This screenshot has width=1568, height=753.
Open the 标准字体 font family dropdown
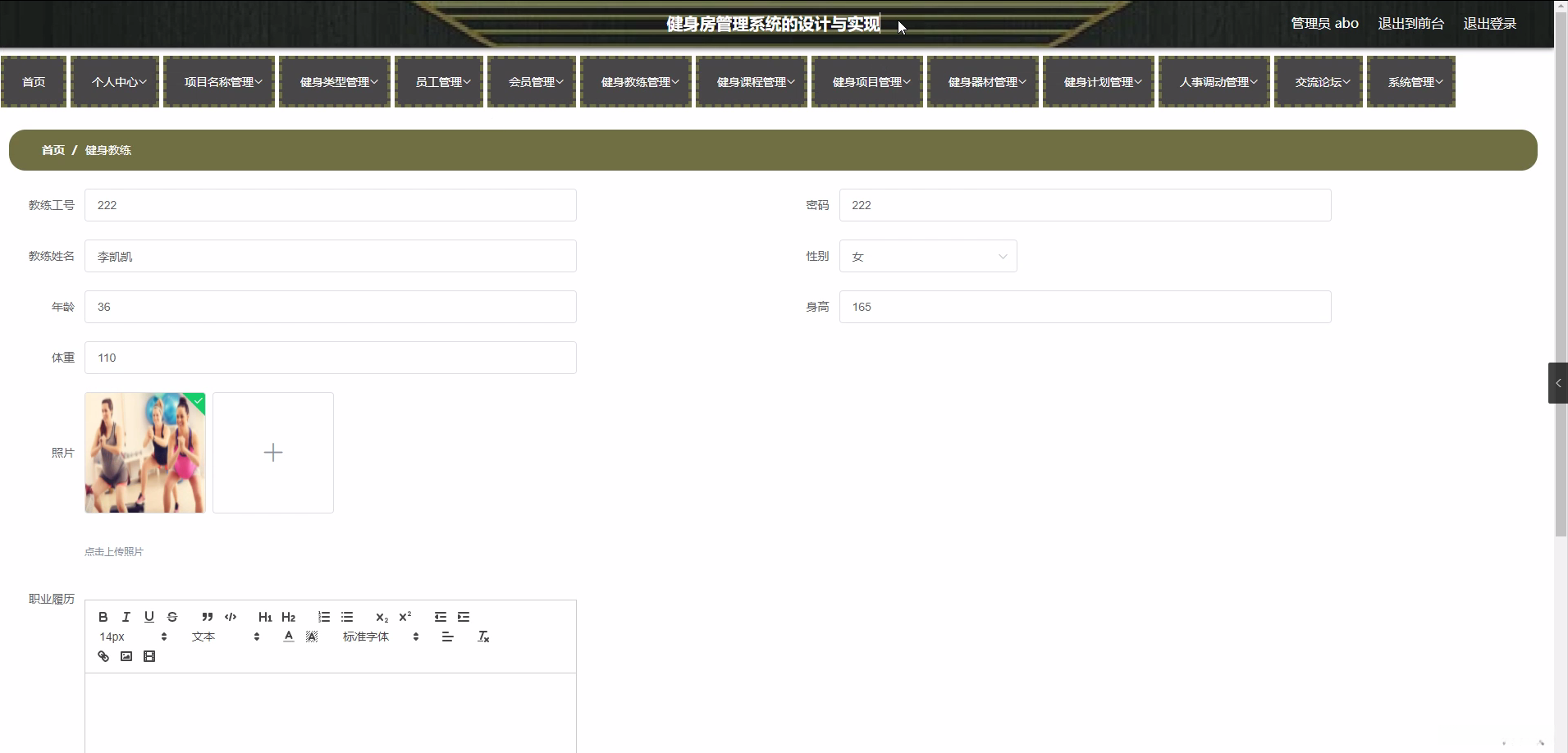tap(382, 637)
